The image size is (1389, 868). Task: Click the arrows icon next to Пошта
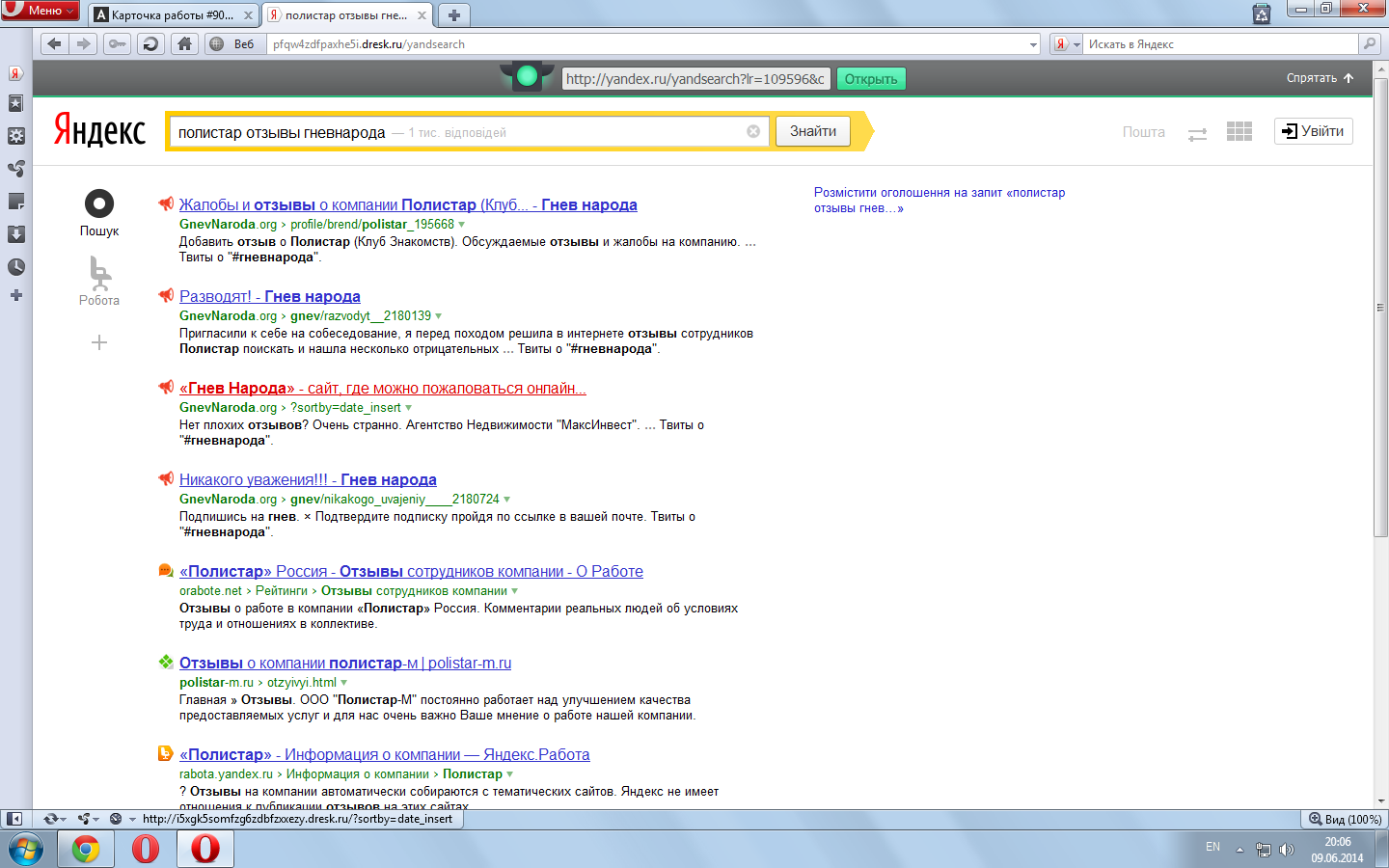pos(1197,135)
